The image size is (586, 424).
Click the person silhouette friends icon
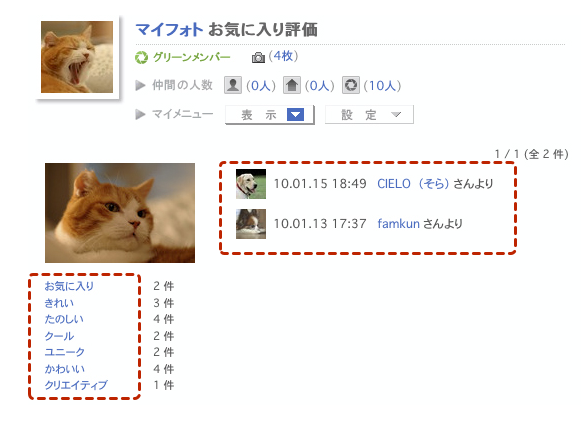coord(232,85)
